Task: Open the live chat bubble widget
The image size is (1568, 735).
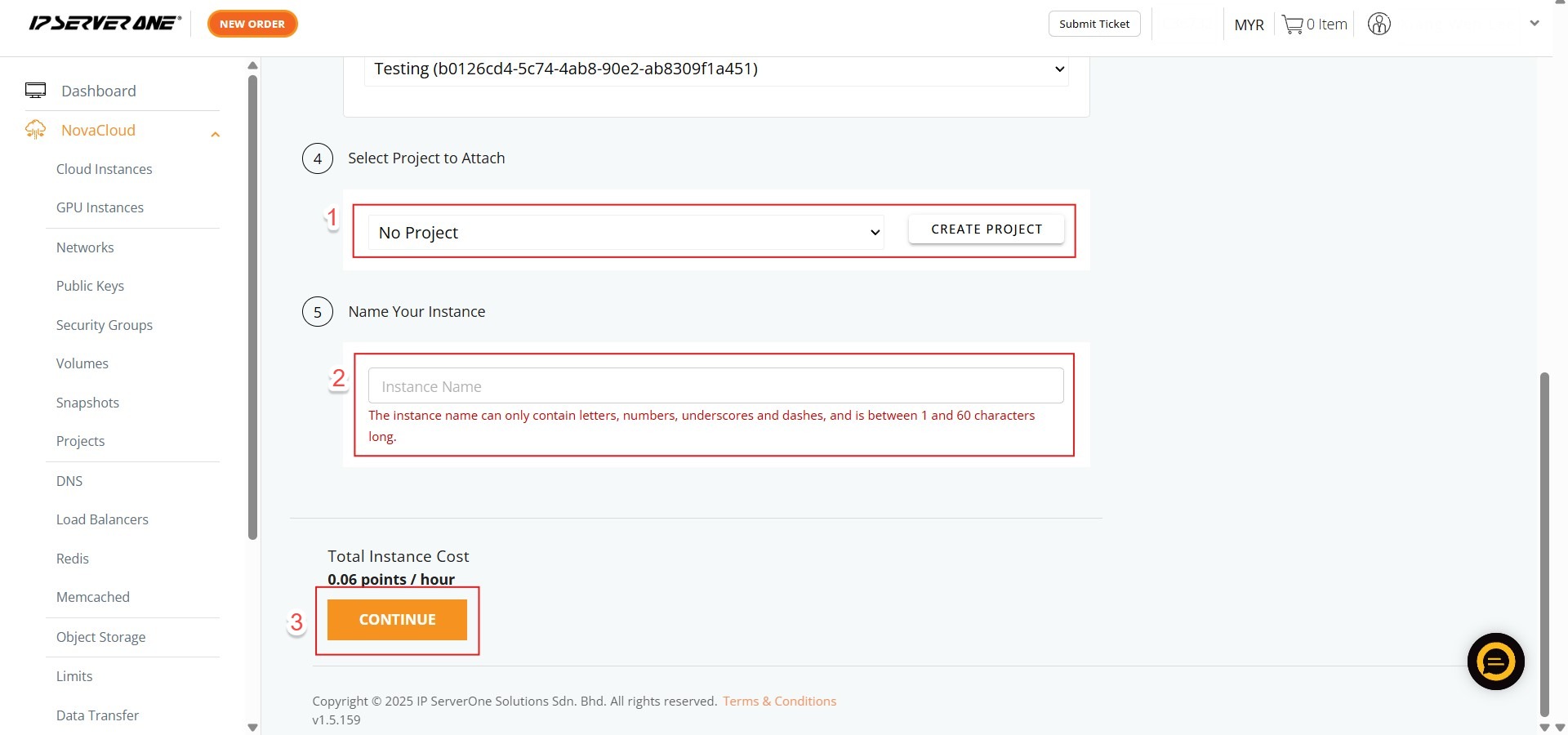Action: coord(1495,661)
